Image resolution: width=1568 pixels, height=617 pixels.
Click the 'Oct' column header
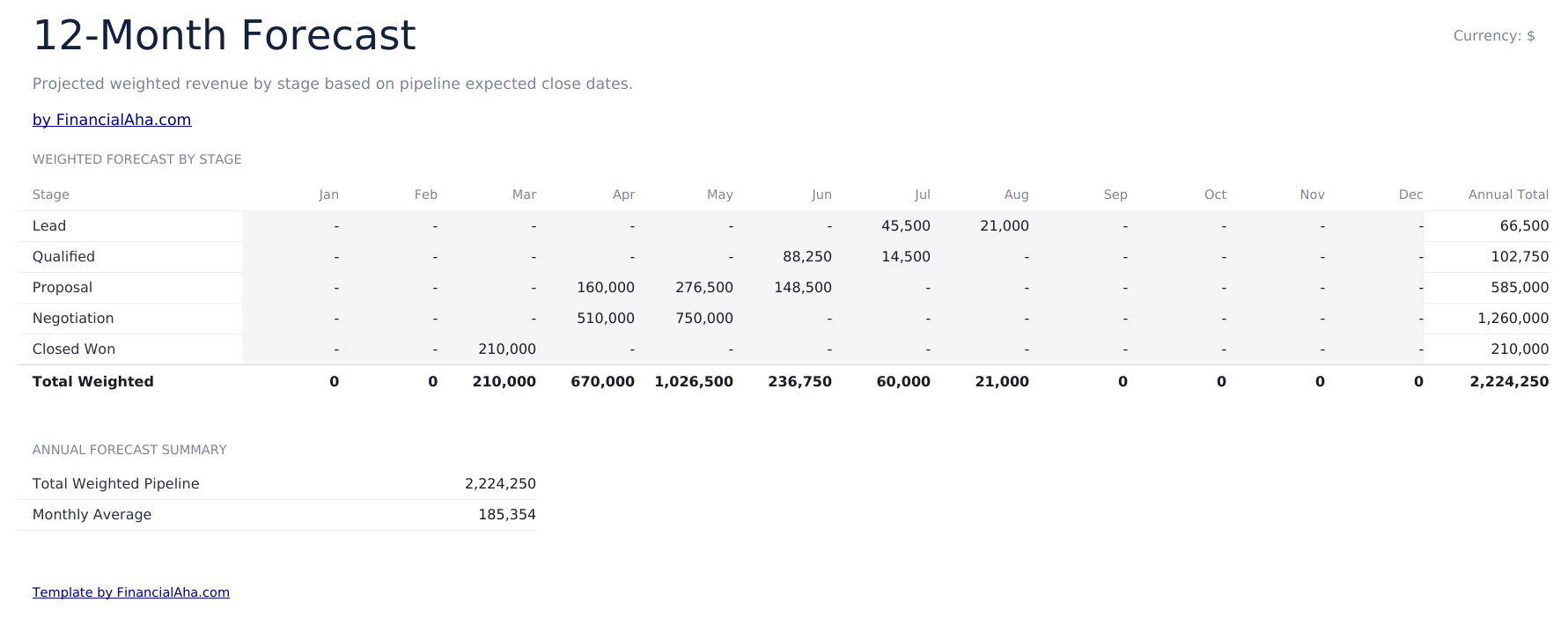(1215, 195)
